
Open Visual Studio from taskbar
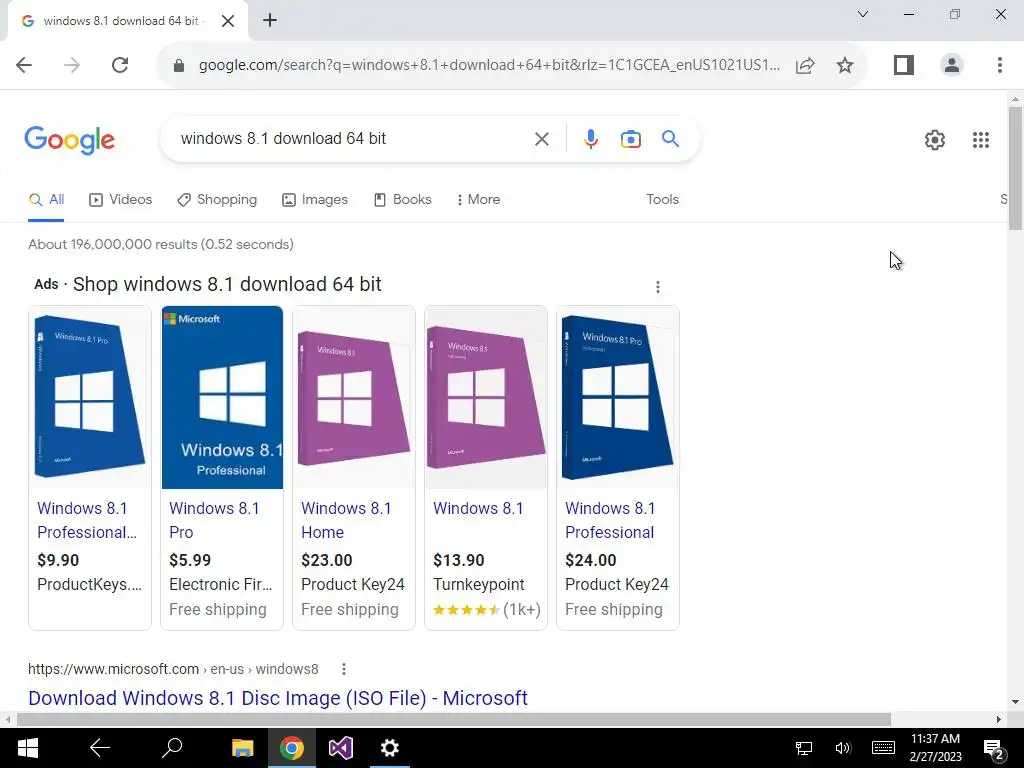click(x=340, y=748)
